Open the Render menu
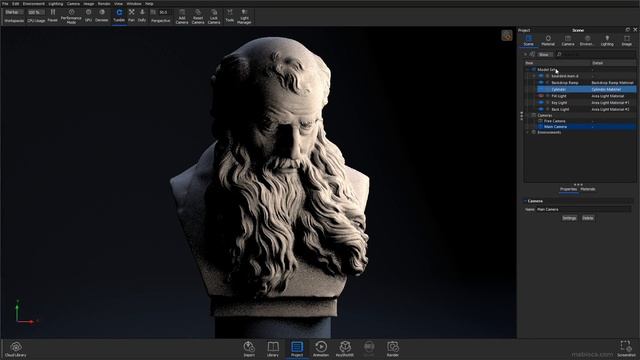Screen dimensions: 640x360 point(104,4)
